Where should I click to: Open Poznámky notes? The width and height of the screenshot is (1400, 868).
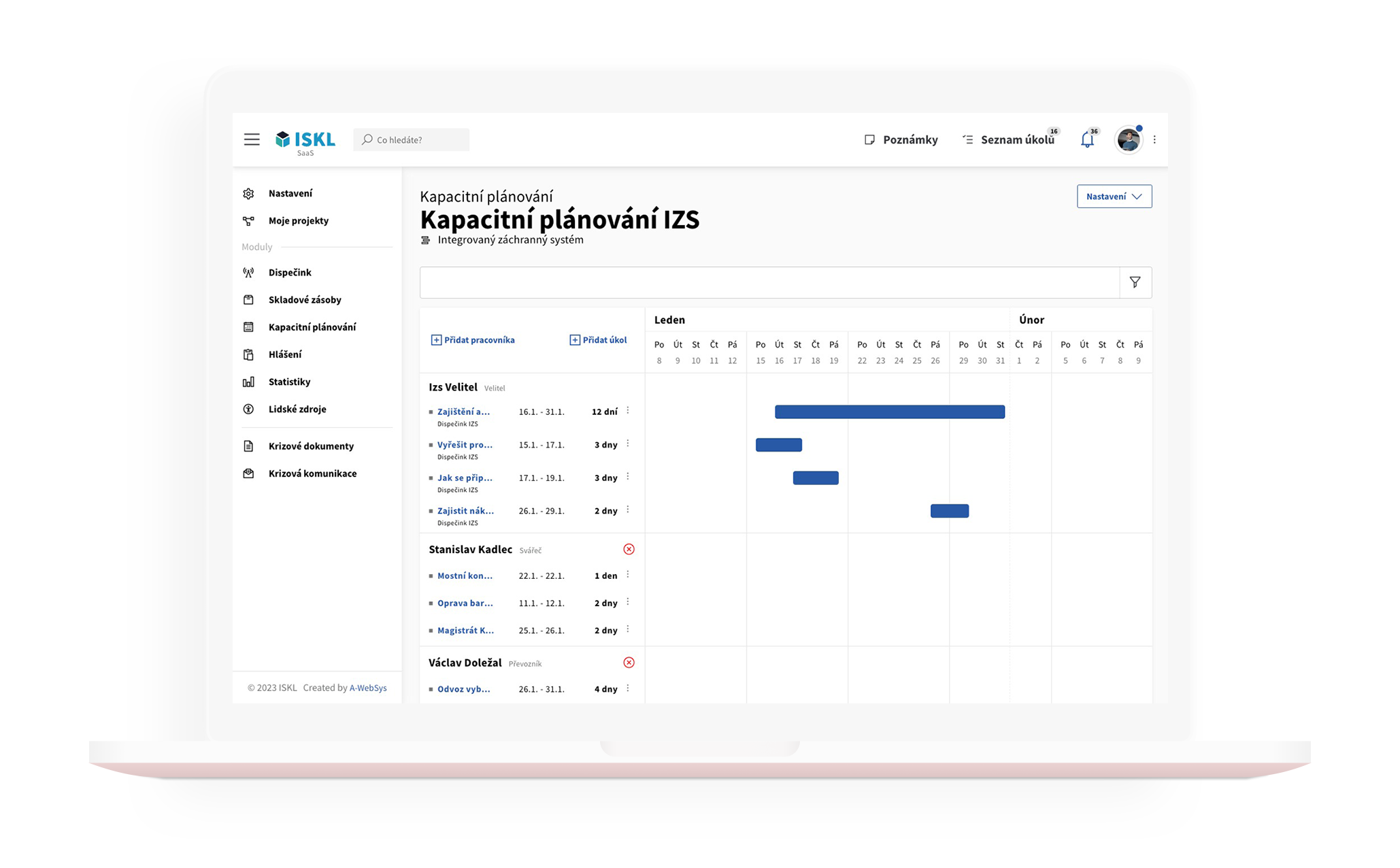point(901,139)
